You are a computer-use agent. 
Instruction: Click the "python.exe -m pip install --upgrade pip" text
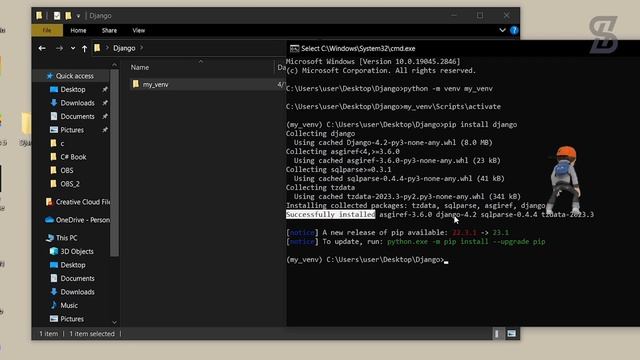466,242
